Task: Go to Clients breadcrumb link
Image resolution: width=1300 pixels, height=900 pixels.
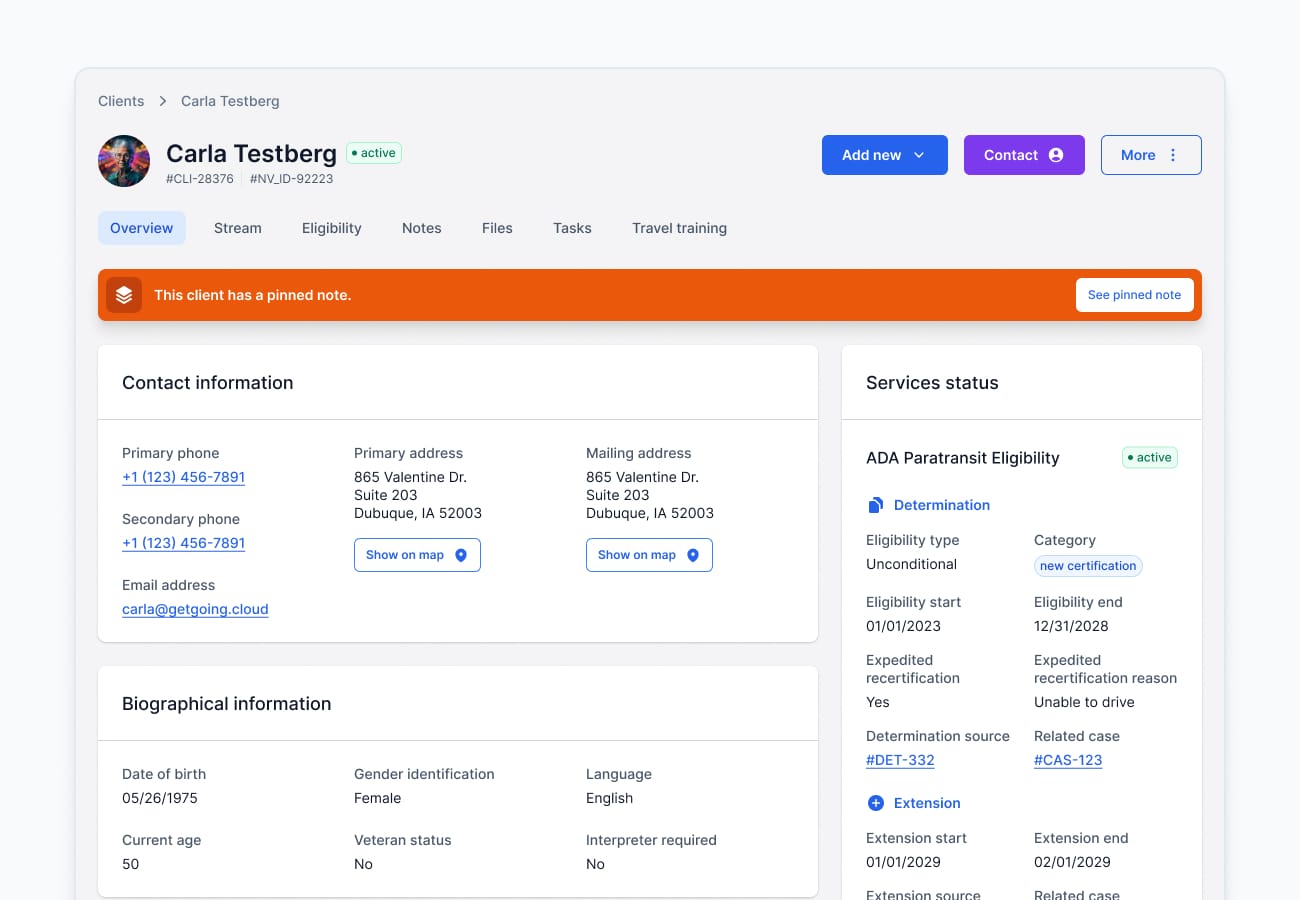Action: [121, 101]
